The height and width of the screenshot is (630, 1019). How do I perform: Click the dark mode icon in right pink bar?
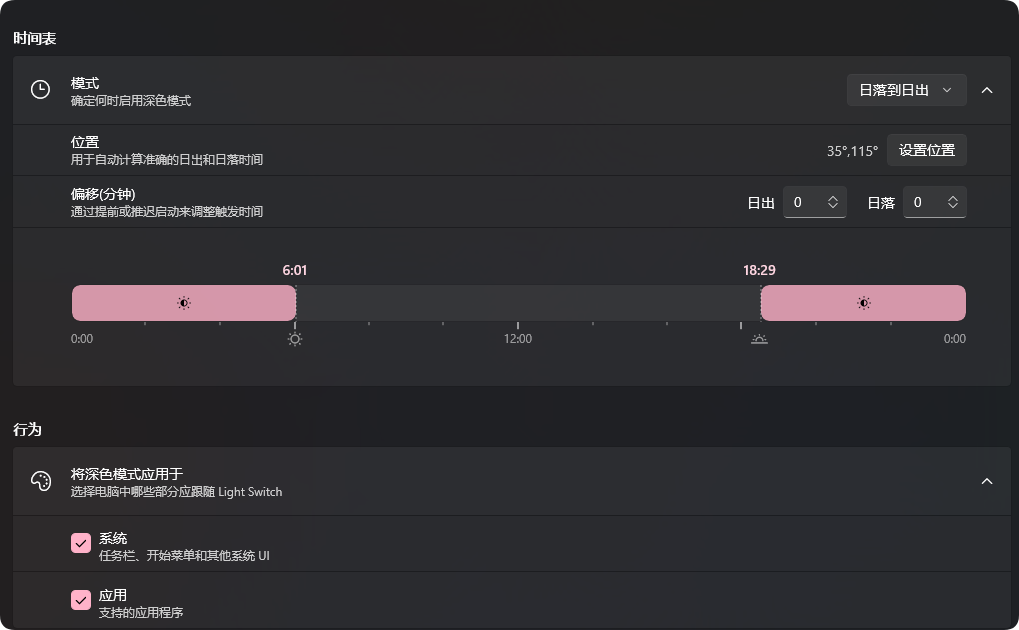point(864,303)
